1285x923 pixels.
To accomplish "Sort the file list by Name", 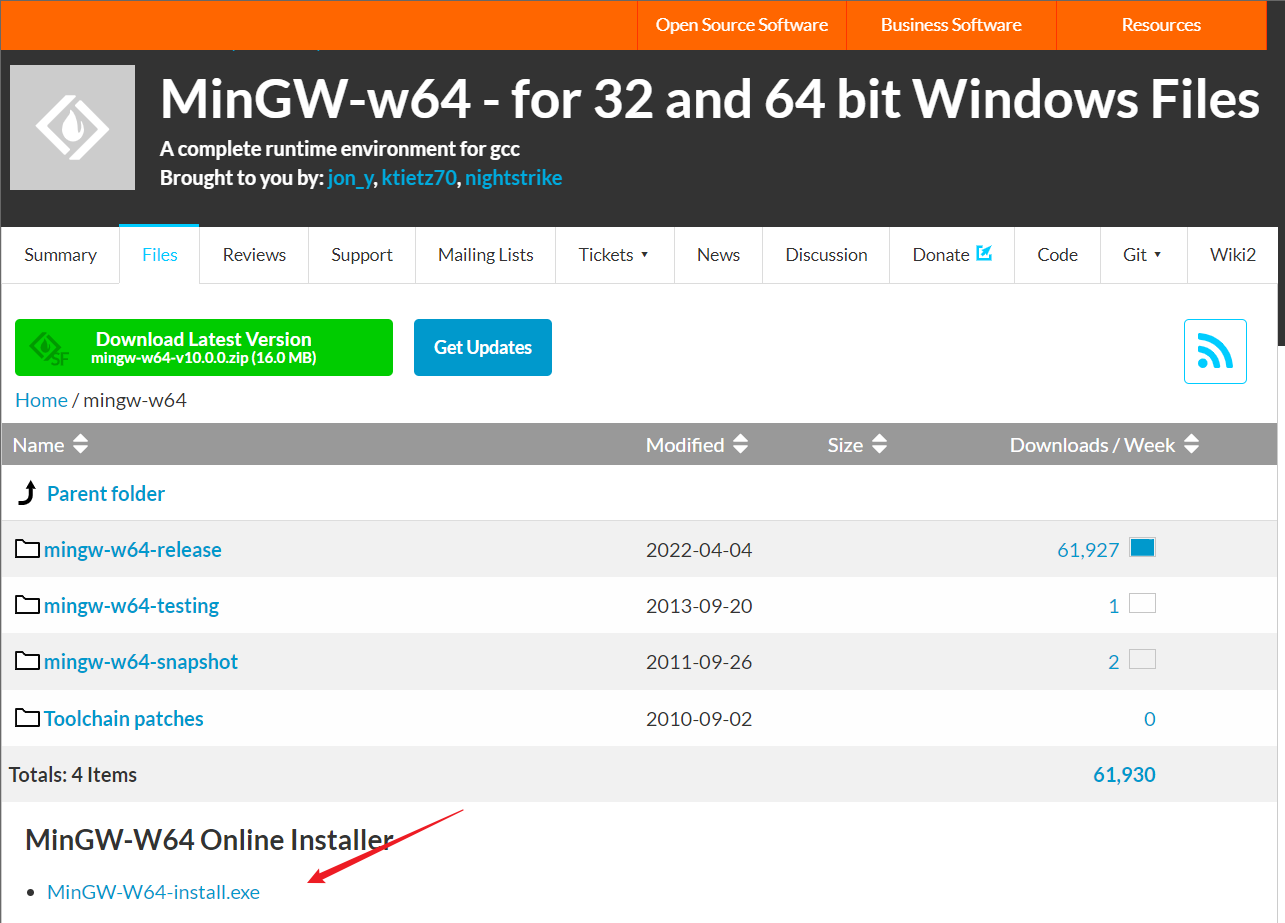I will click(50, 444).
